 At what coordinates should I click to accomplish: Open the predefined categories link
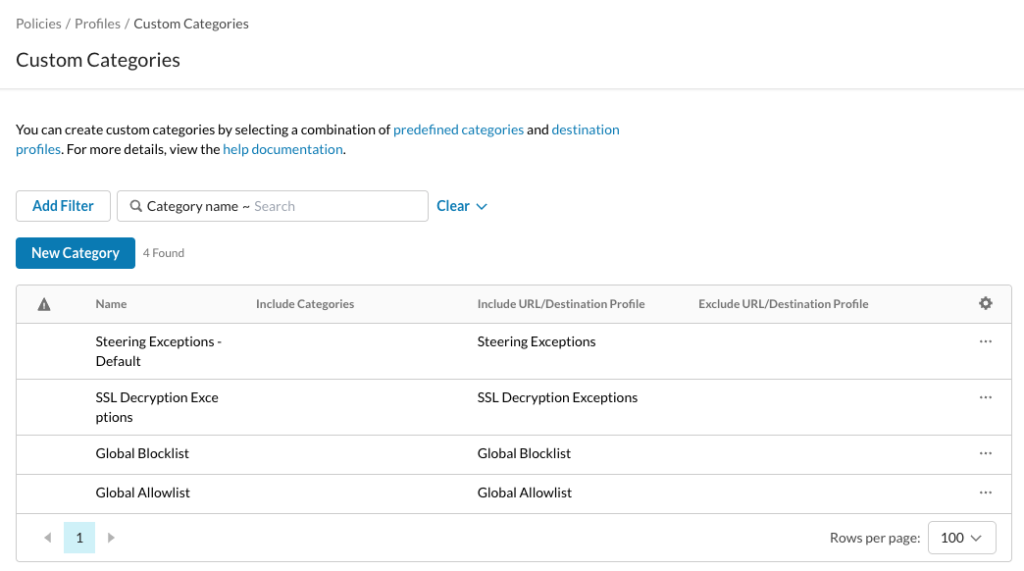pos(458,129)
